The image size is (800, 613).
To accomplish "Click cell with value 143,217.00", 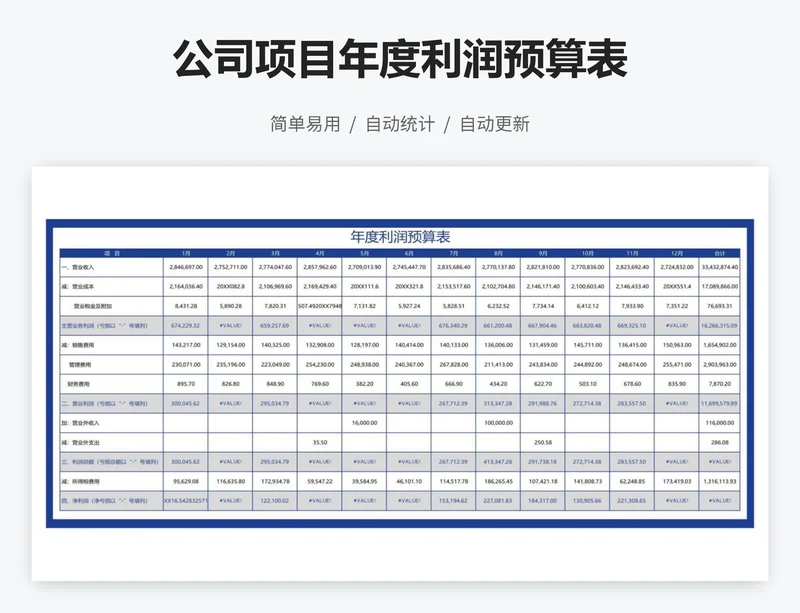I will click(x=186, y=345).
